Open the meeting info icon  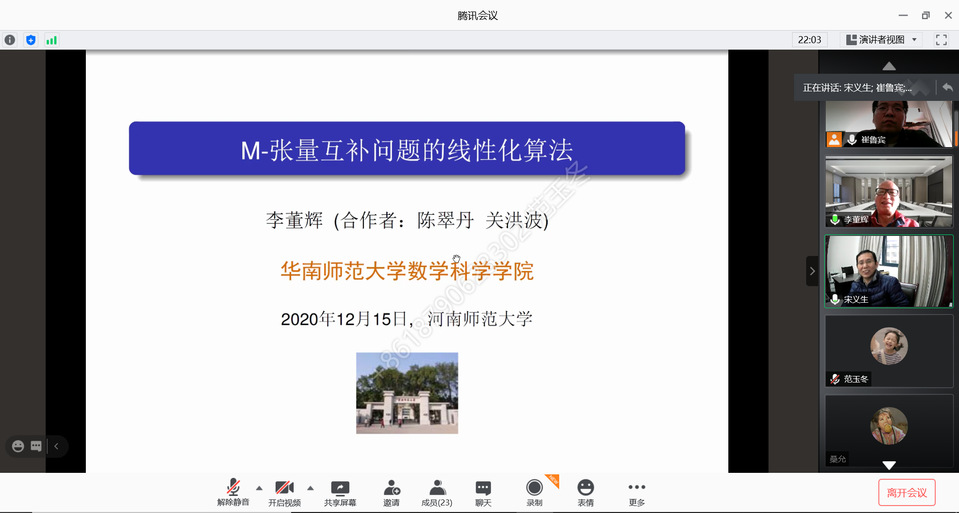coord(10,40)
